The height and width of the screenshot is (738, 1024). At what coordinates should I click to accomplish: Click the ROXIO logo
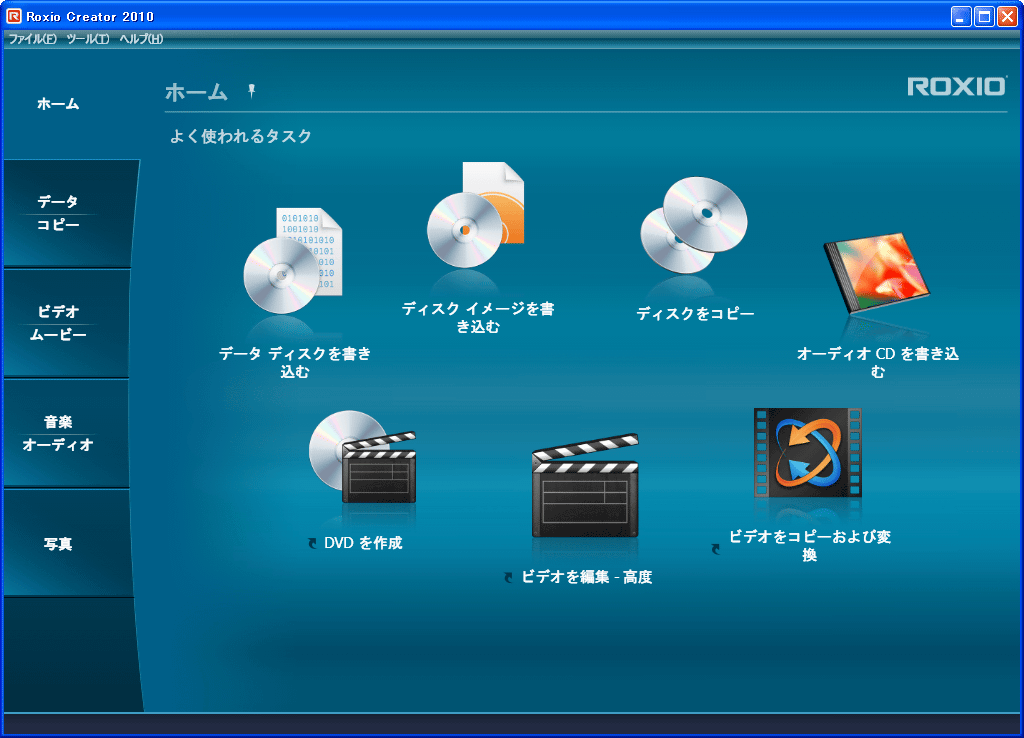[957, 86]
